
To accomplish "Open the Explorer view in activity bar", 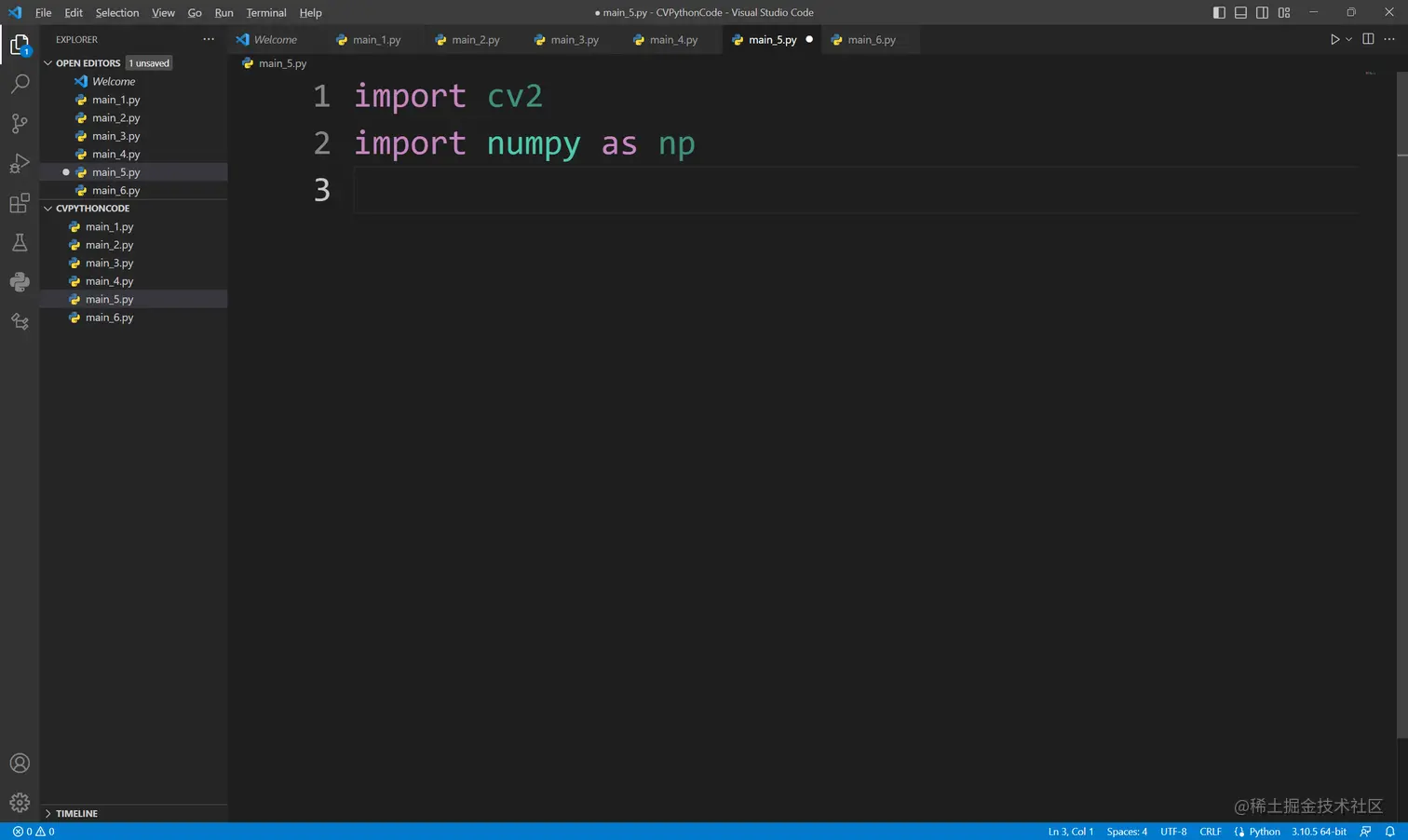I will pyautogui.click(x=20, y=45).
